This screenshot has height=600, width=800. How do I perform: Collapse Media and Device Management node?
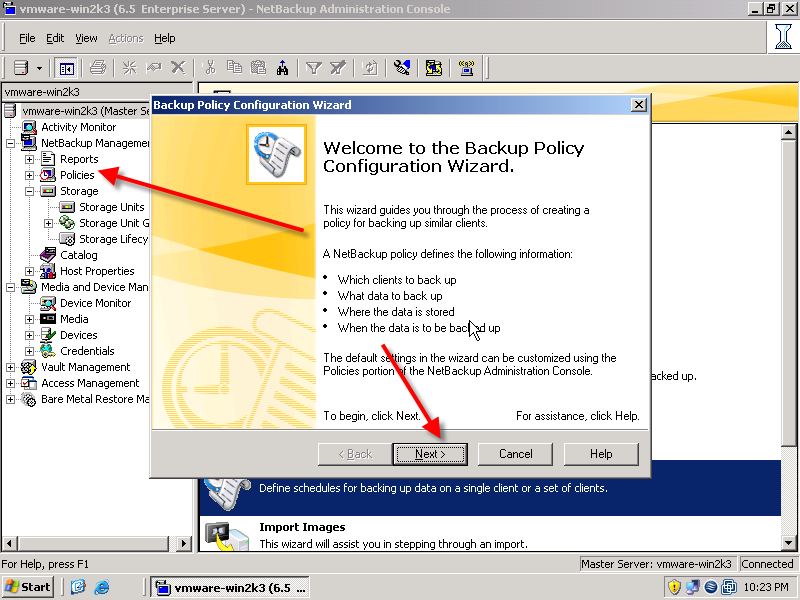(x=10, y=287)
